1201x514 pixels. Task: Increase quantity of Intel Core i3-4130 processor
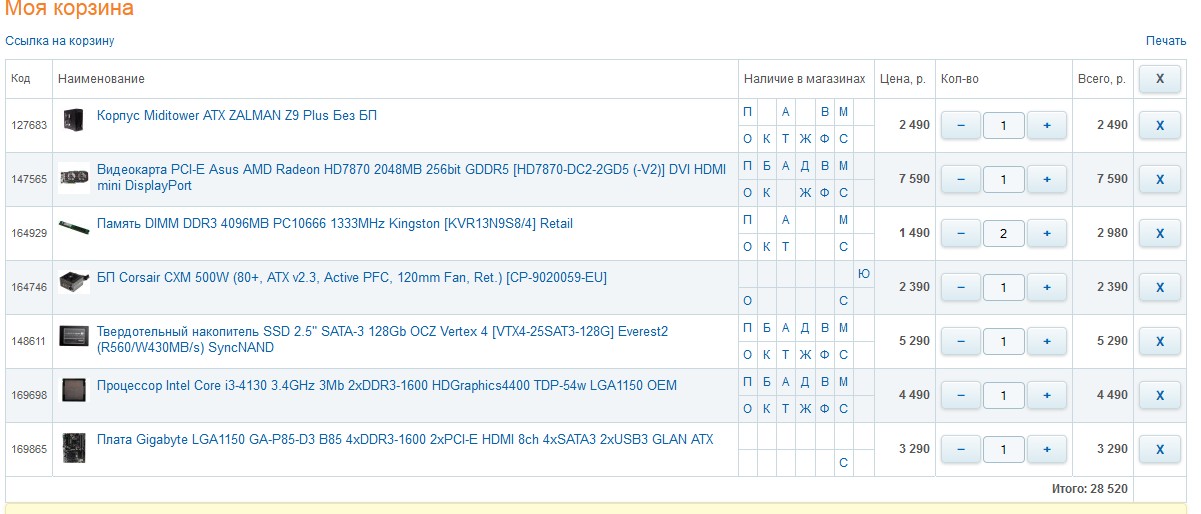tap(1047, 396)
